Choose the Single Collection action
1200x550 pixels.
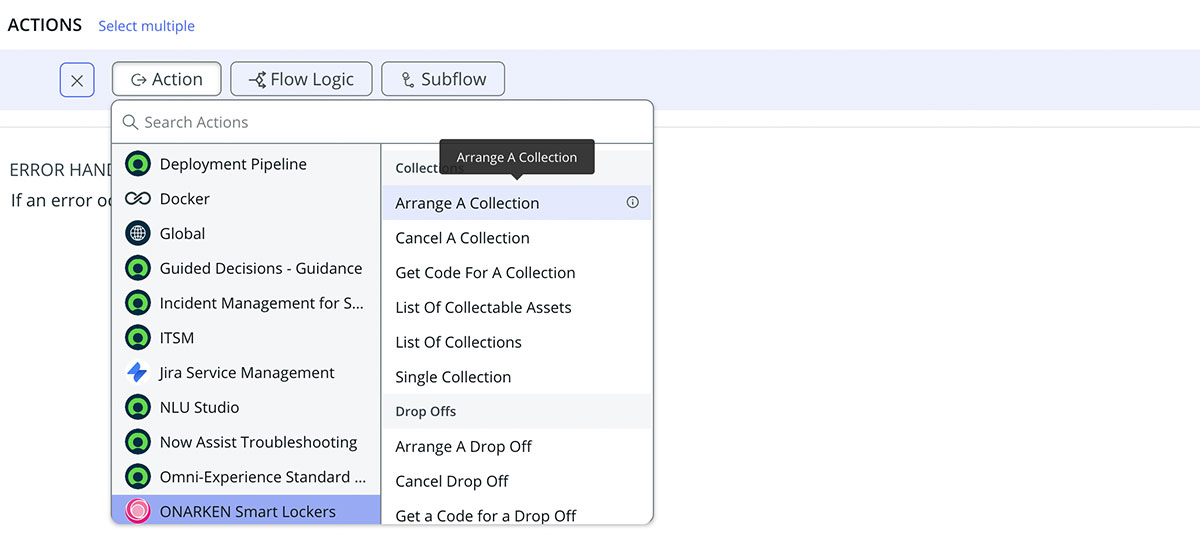(x=517, y=377)
